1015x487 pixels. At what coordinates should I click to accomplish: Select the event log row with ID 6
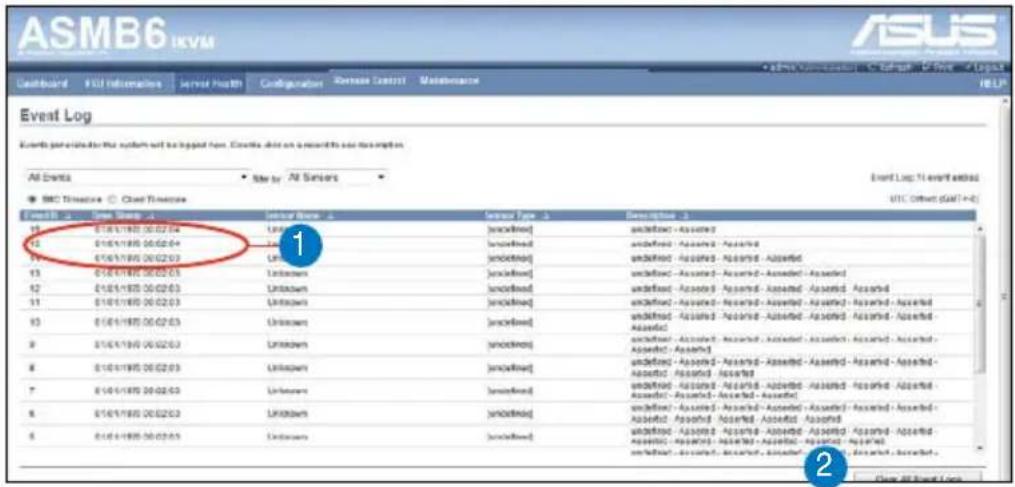click(x=497, y=413)
